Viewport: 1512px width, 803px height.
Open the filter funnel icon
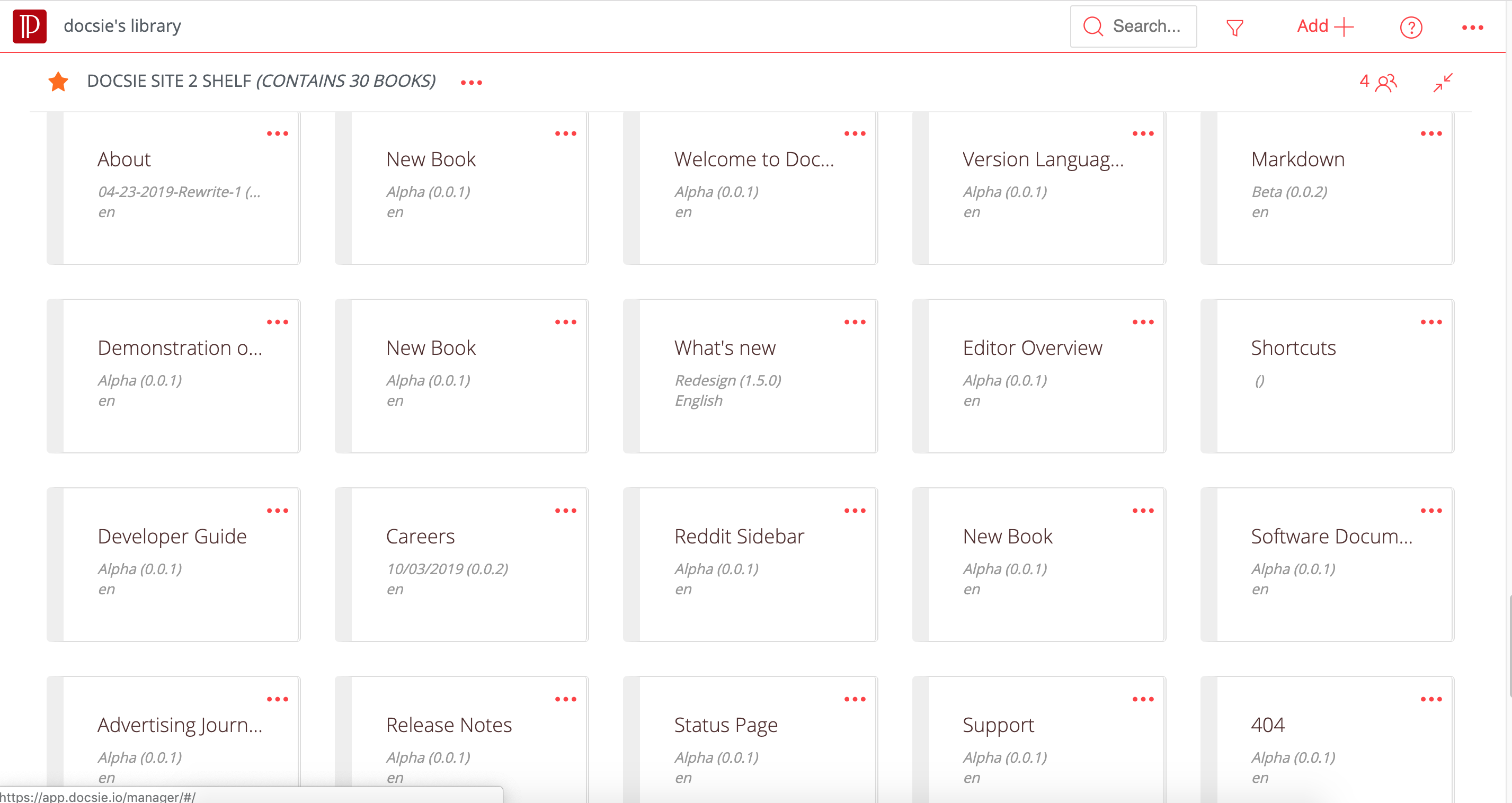(x=1234, y=27)
